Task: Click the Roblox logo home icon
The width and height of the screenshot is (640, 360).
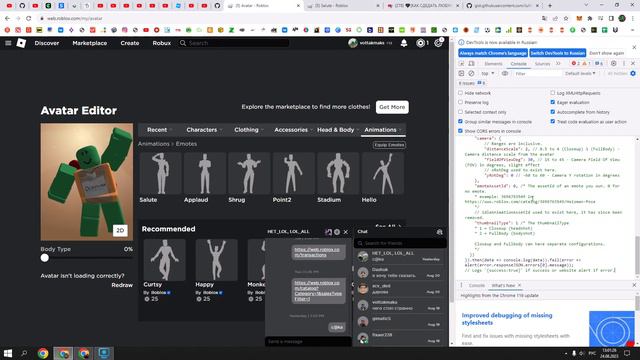Action: 21,43
